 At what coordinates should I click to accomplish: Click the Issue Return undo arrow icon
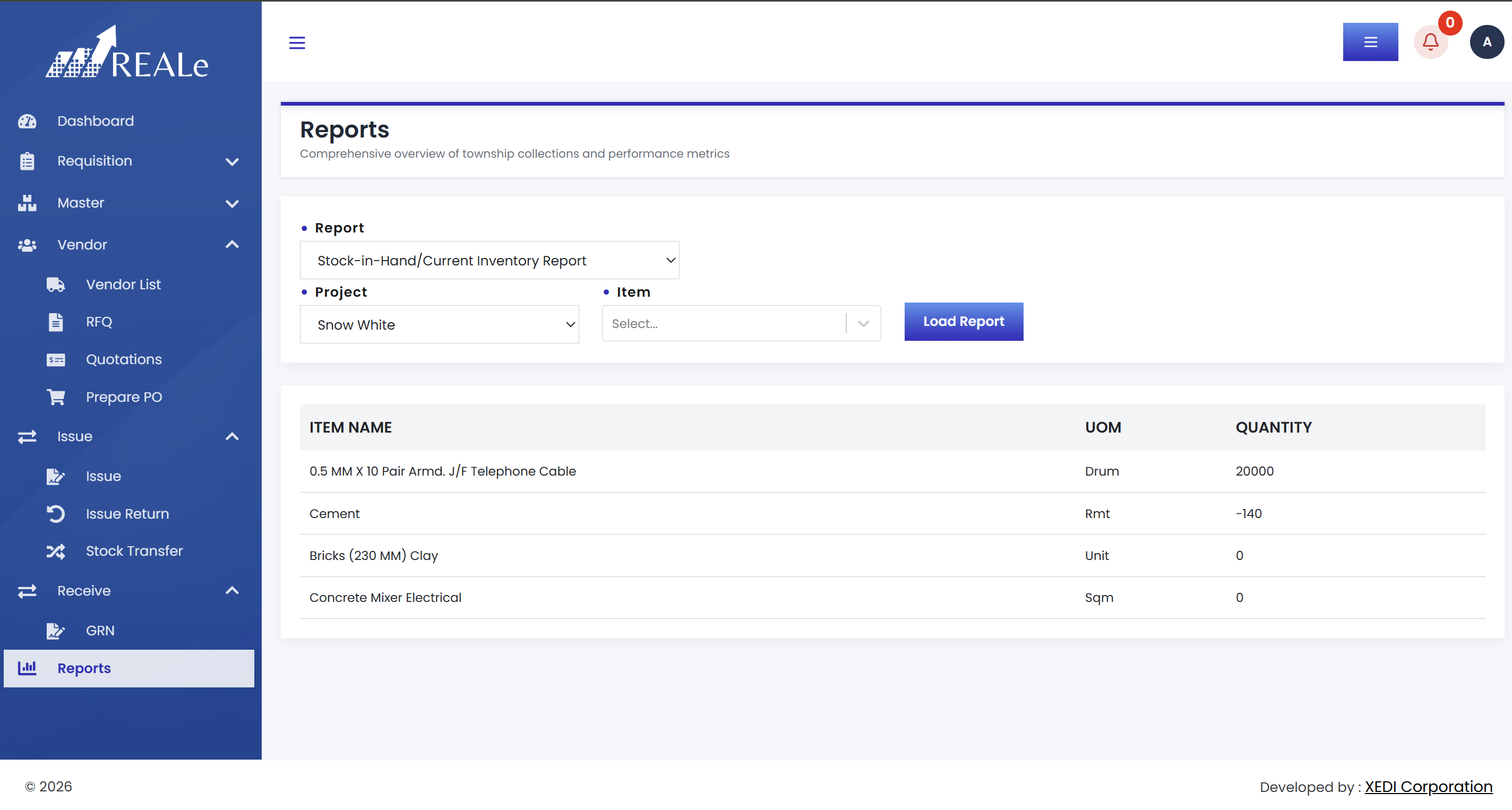coord(56,514)
